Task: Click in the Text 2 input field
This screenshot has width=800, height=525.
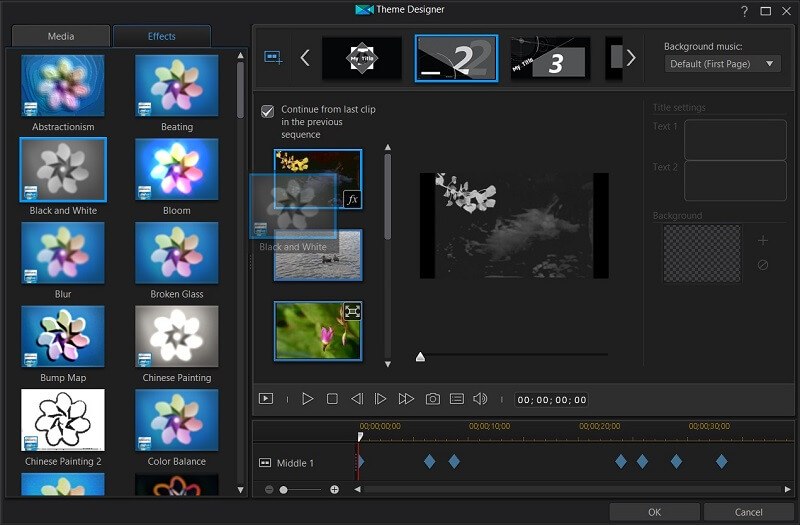Action: [x=735, y=181]
